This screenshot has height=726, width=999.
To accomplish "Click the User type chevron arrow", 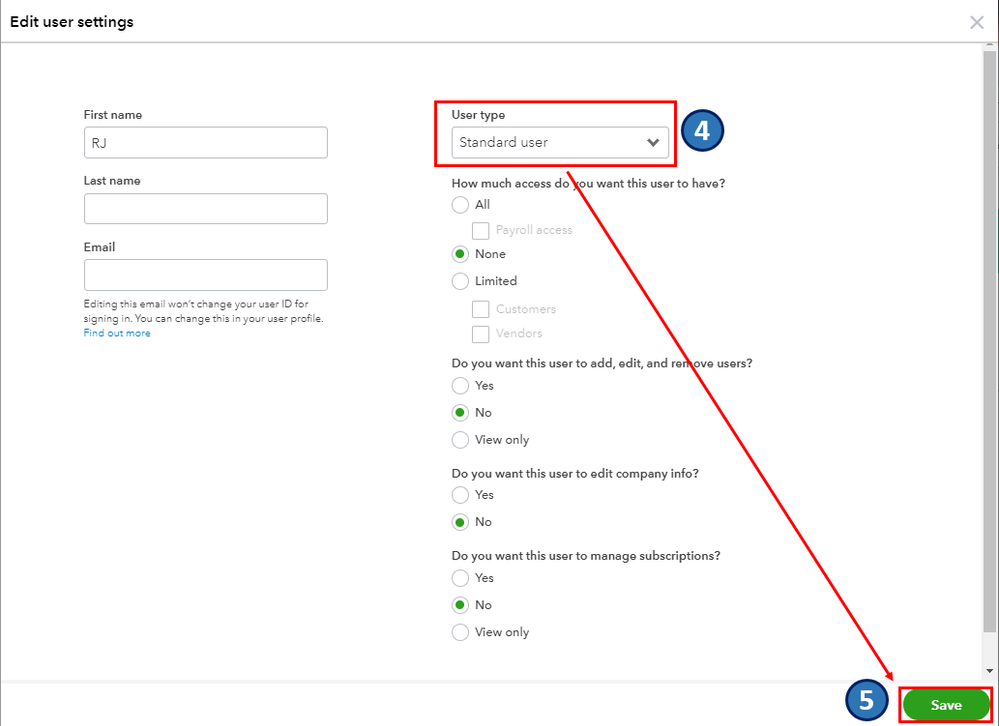I will (x=653, y=143).
